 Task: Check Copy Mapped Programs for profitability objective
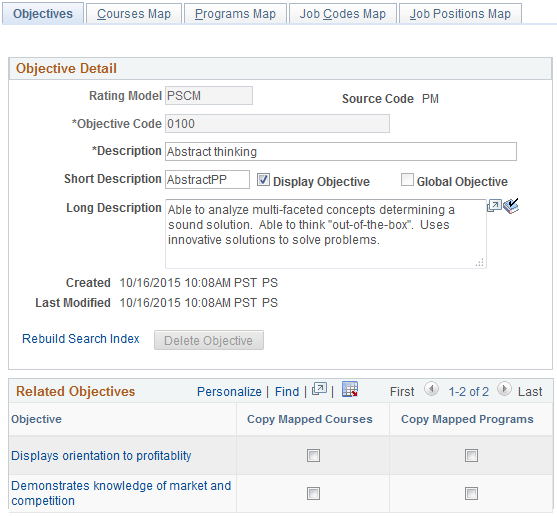[x=471, y=456]
